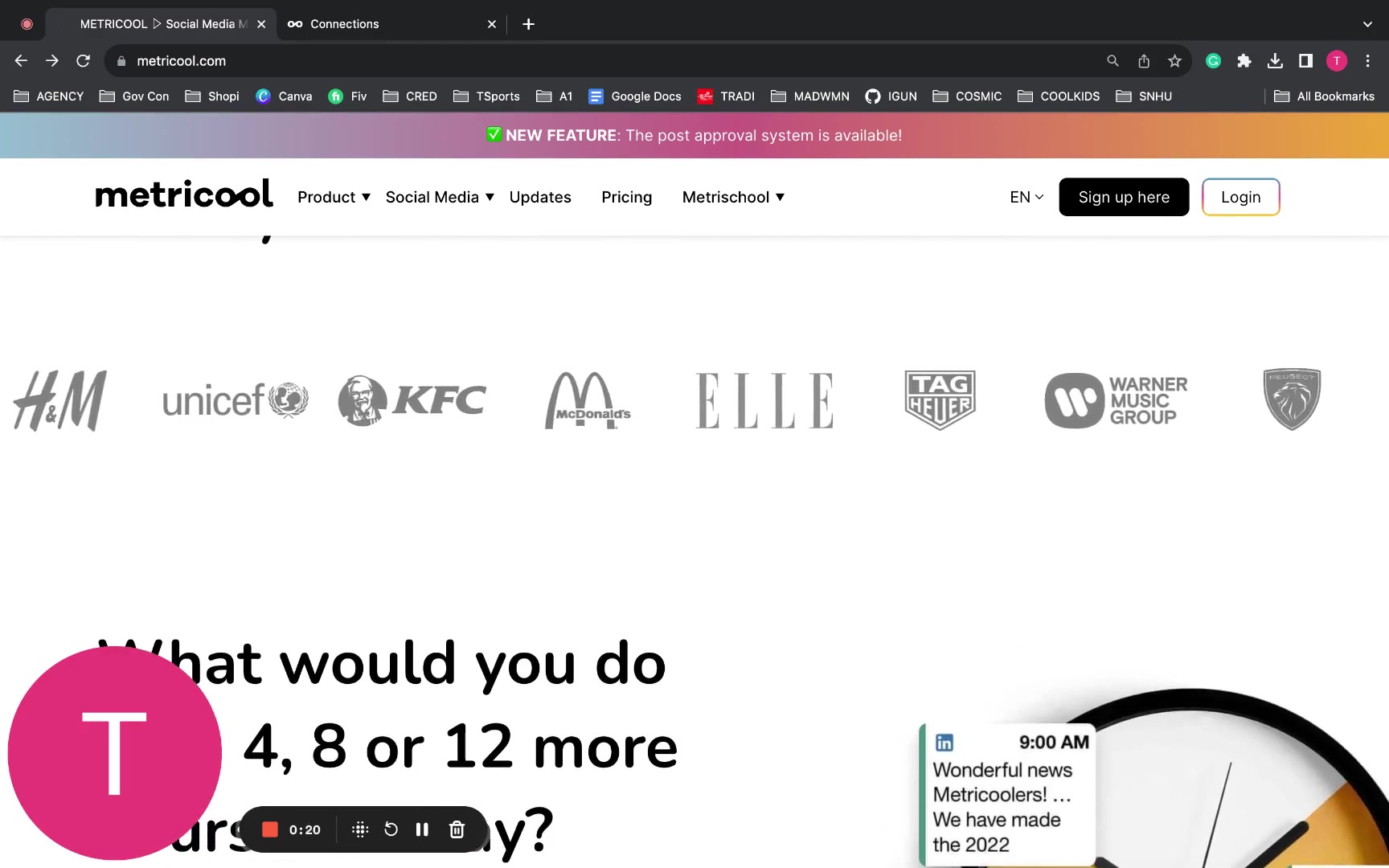Image resolution: width=1389 pixels, height=868 pixels.
Task: Click the unicef logo
Action: [236, 400]
